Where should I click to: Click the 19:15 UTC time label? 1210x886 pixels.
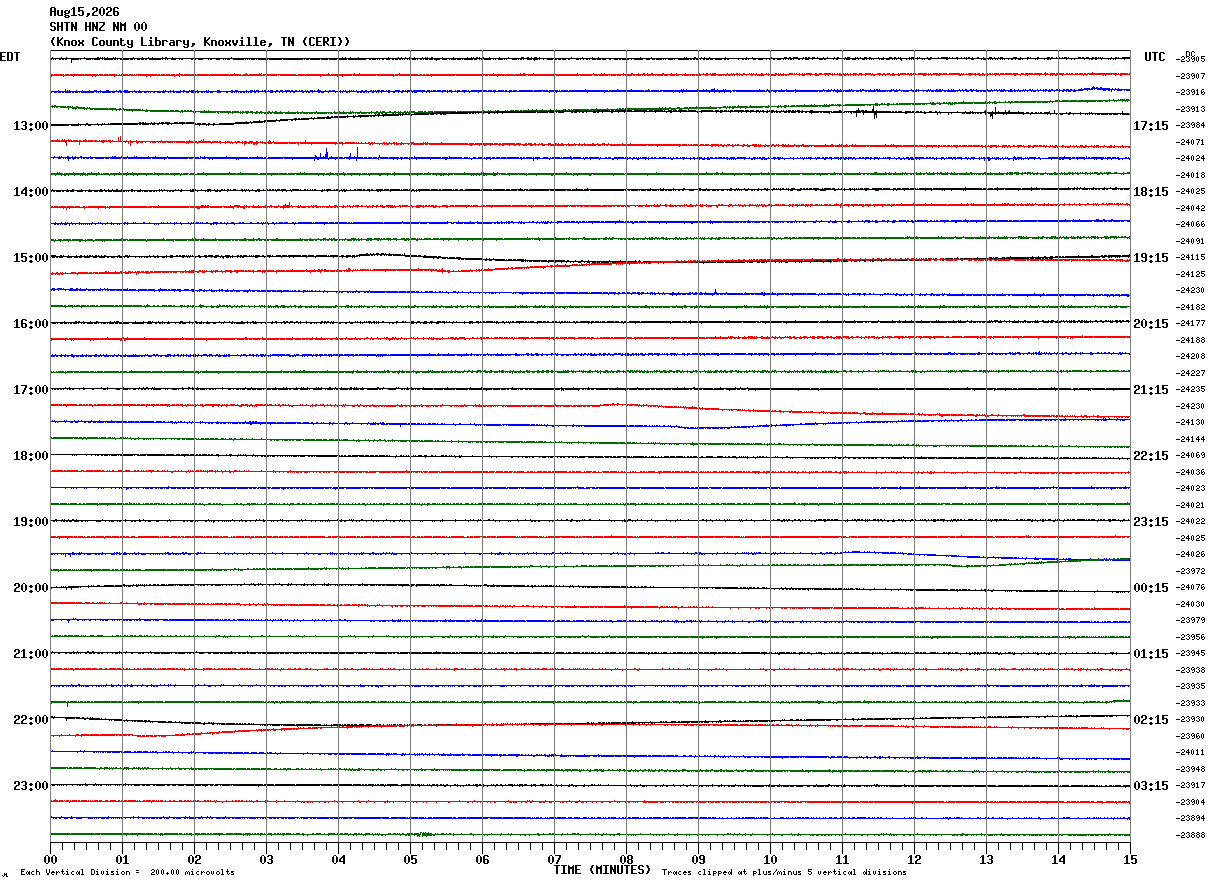click(1151, 258)
